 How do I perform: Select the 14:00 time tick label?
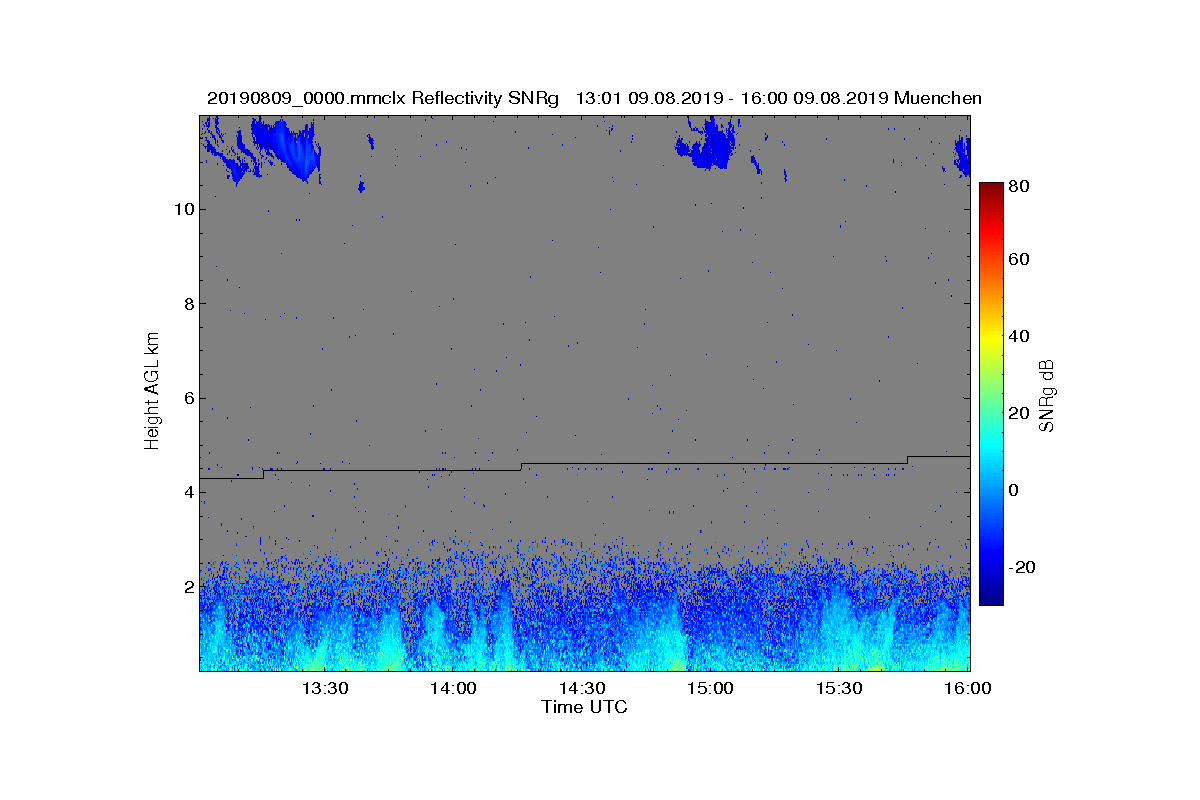(x=453, y=688)
